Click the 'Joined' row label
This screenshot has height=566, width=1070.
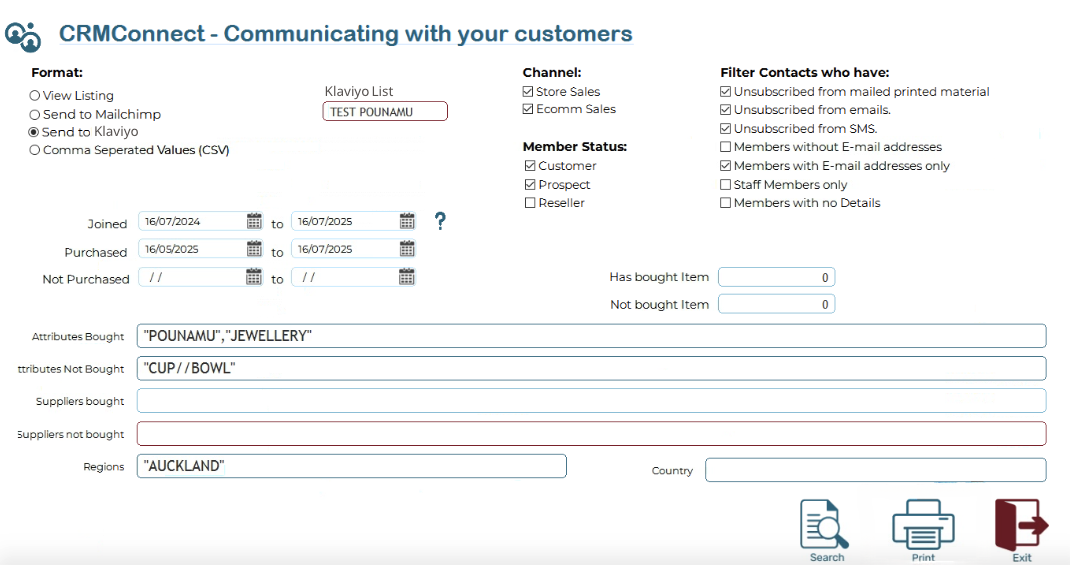[107, 224]
